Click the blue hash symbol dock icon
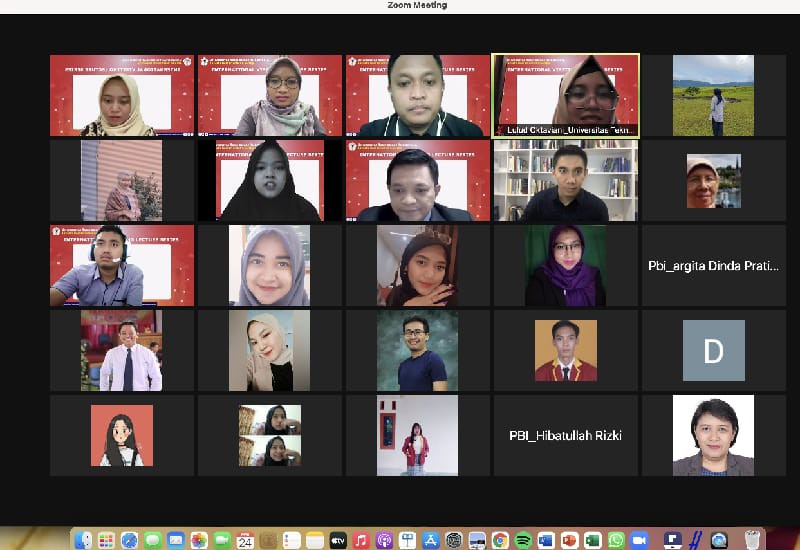 (695, 540)
